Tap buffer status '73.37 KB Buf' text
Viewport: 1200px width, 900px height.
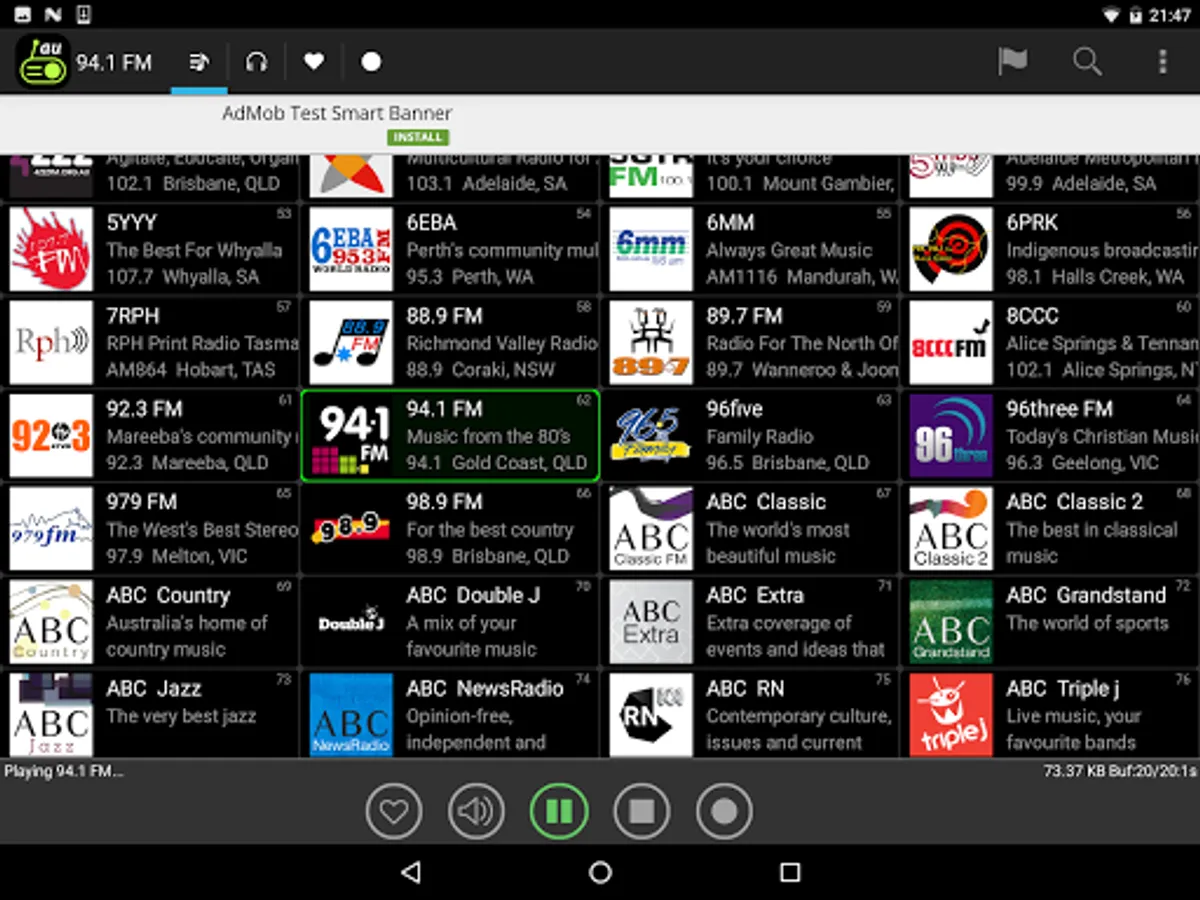1120,771
